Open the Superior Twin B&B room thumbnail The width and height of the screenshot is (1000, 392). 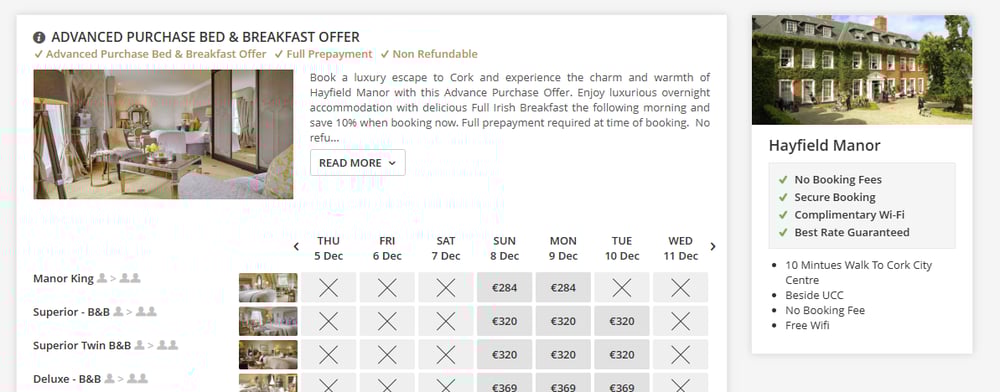268,354
